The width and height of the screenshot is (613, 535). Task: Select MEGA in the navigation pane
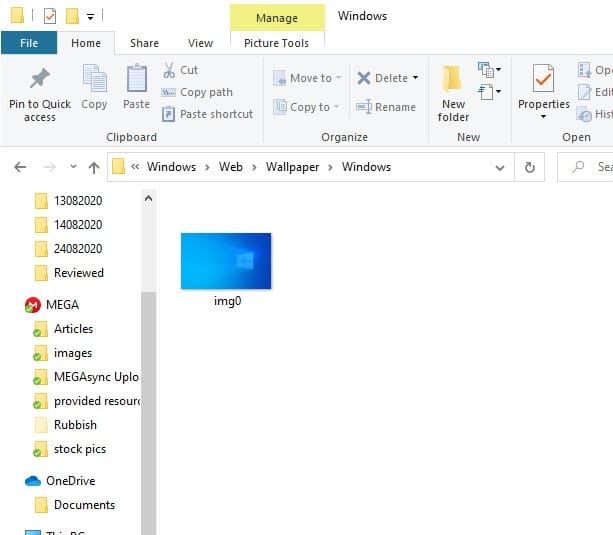pos(52,305)
